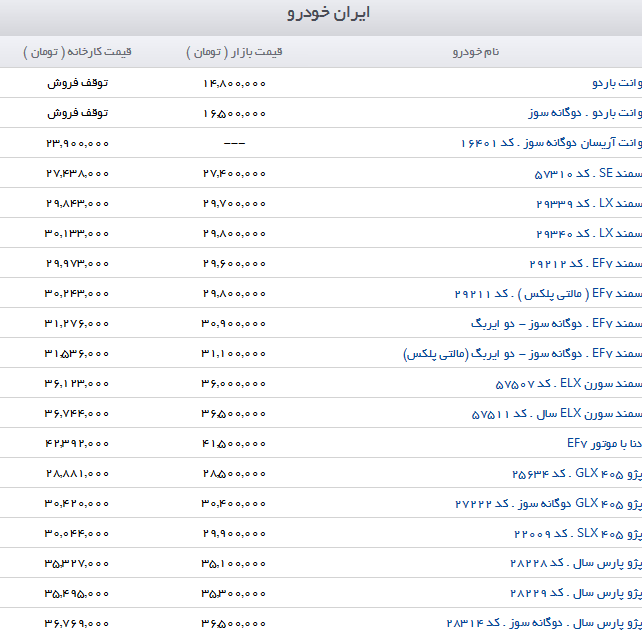Click market price ۱۴,۸۰۰,۰۰۰
The width and height of the screenshot is (642, 631).
click(234, 84)
